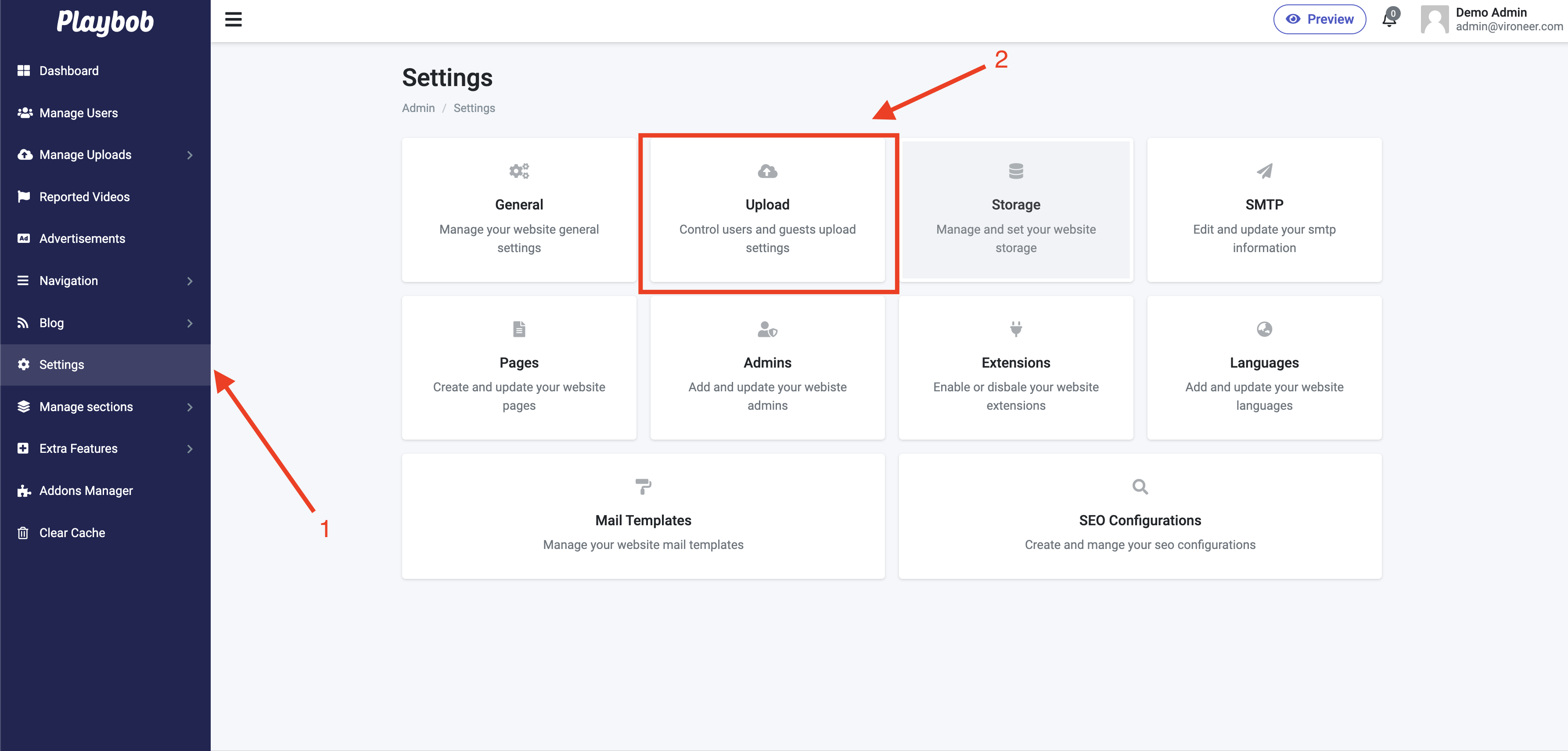Select Clear Cache in sidebar
Viewport: 1568px width, 751px height.
tap(105, 533)
